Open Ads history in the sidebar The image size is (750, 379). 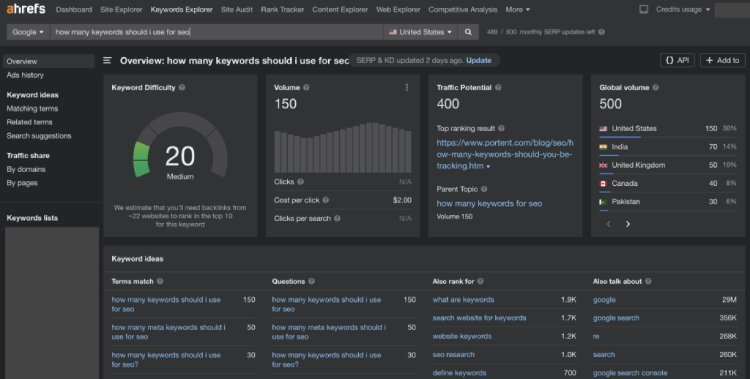pos(25,75)
